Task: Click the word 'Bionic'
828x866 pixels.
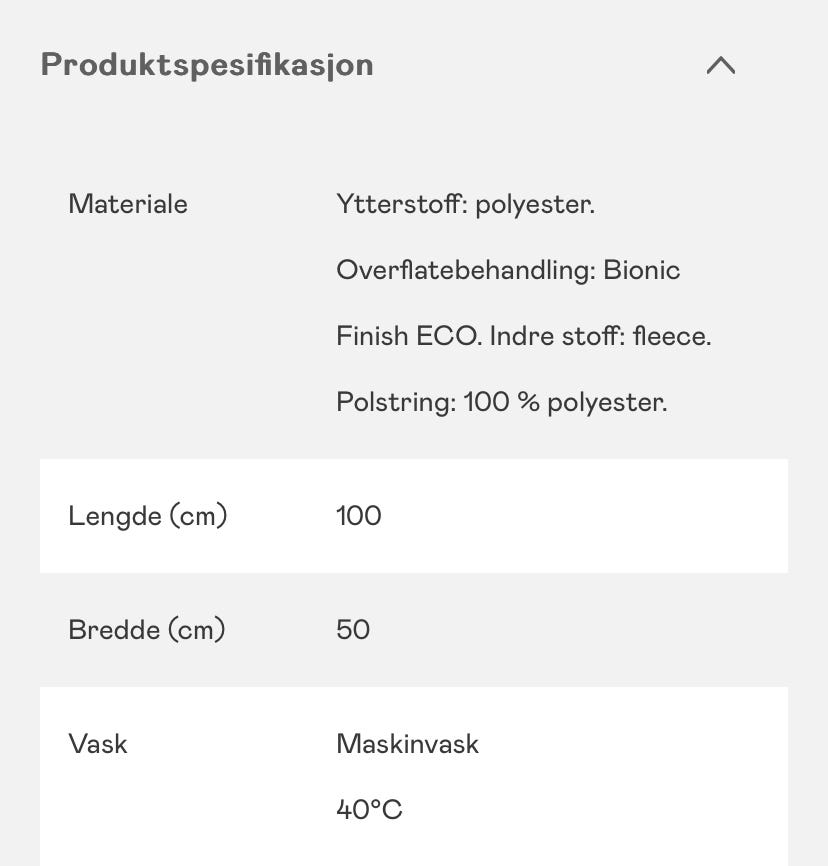Action: pos(641,270)
